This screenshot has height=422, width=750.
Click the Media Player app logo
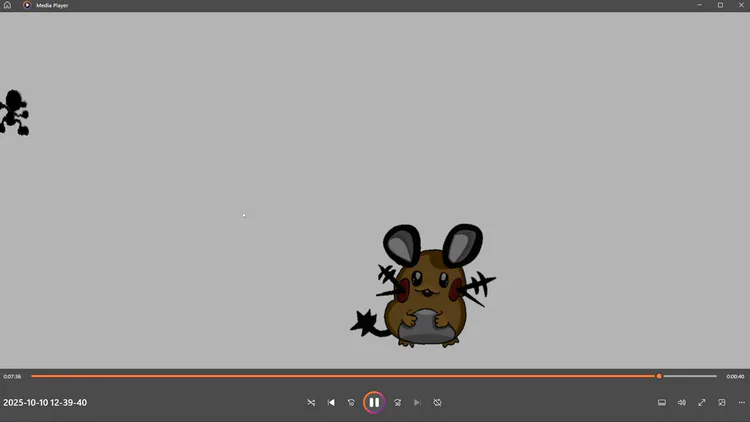[27, 5]
